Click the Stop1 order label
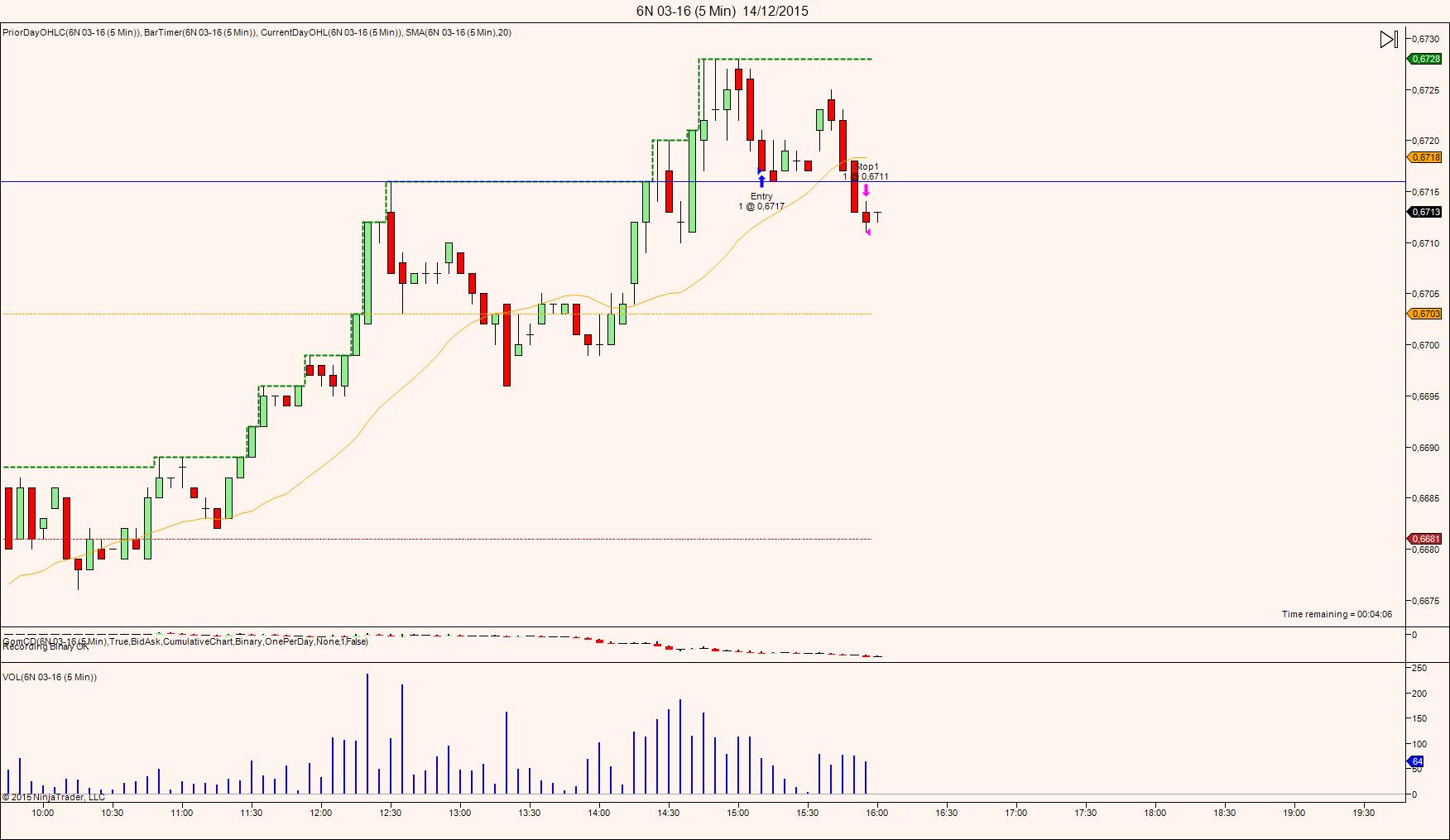Image resolution: width=1450 pixels, height=840 pixels. (867, 171)
